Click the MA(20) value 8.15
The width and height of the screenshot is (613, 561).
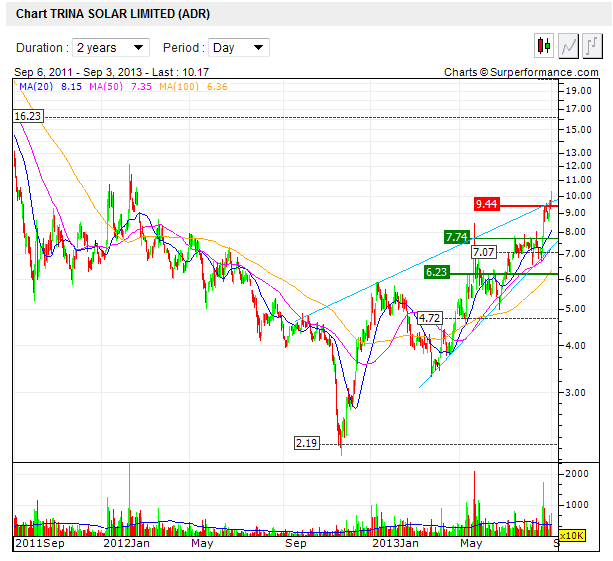(x=71, y=86)
